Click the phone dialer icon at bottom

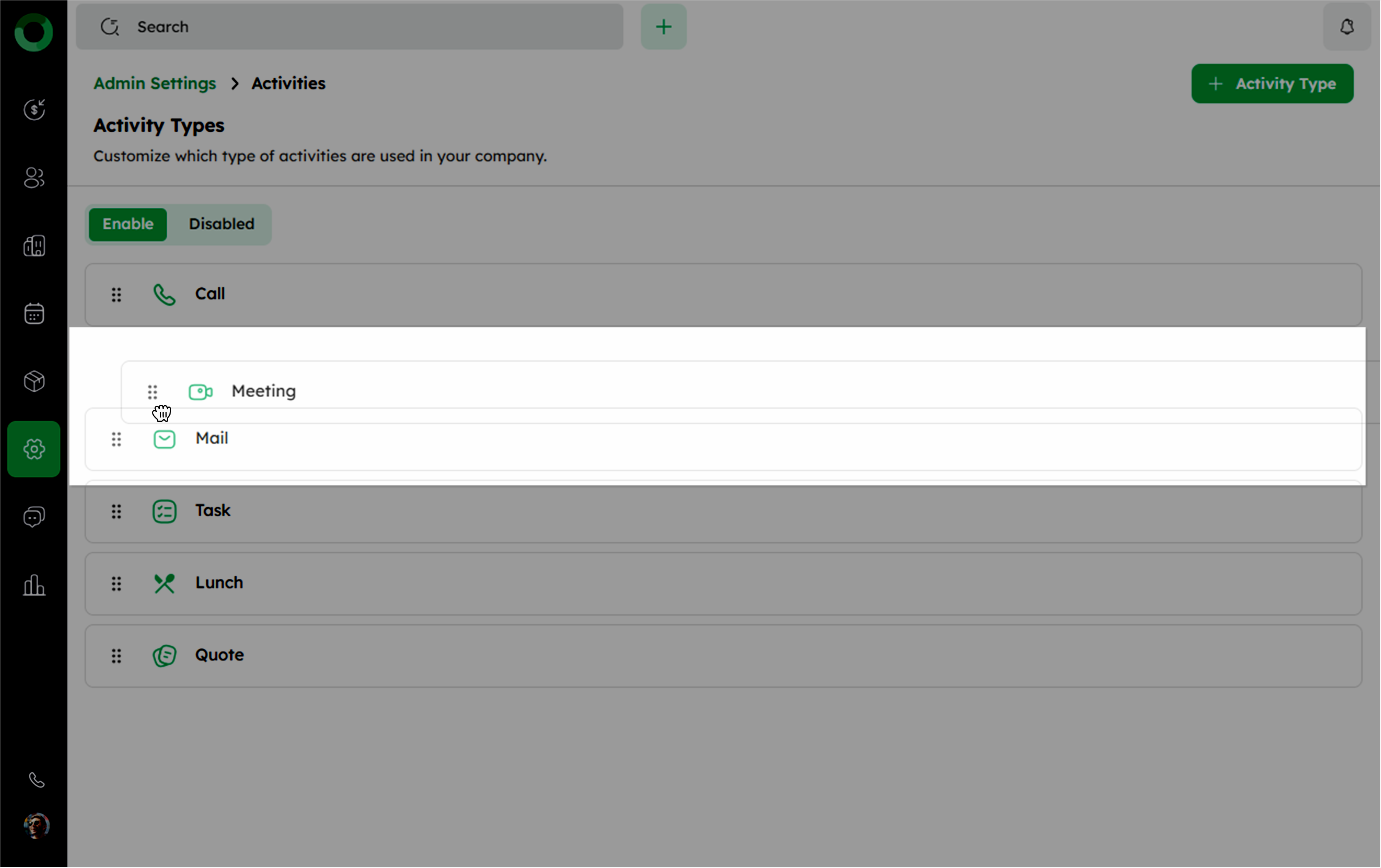[36, 780]
